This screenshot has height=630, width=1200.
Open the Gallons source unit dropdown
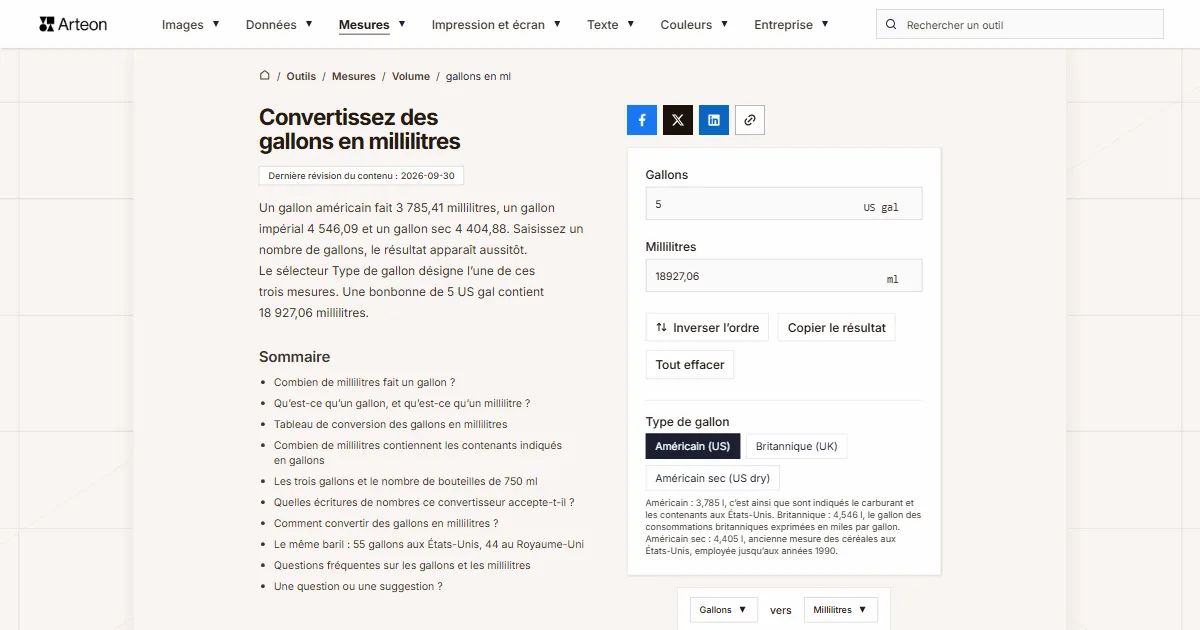723,610
